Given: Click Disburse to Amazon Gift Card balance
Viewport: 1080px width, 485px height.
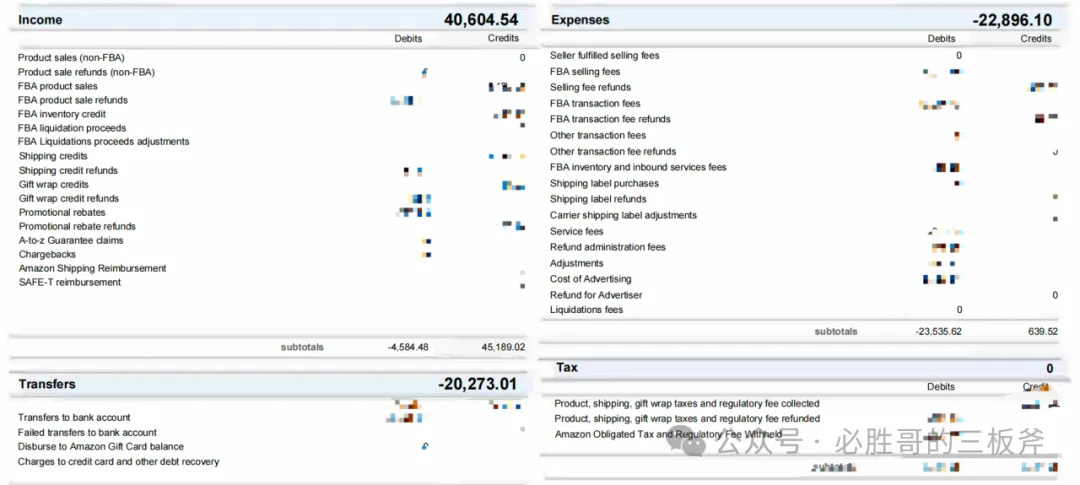Looking at the screenshot, I should click(101, 446).
